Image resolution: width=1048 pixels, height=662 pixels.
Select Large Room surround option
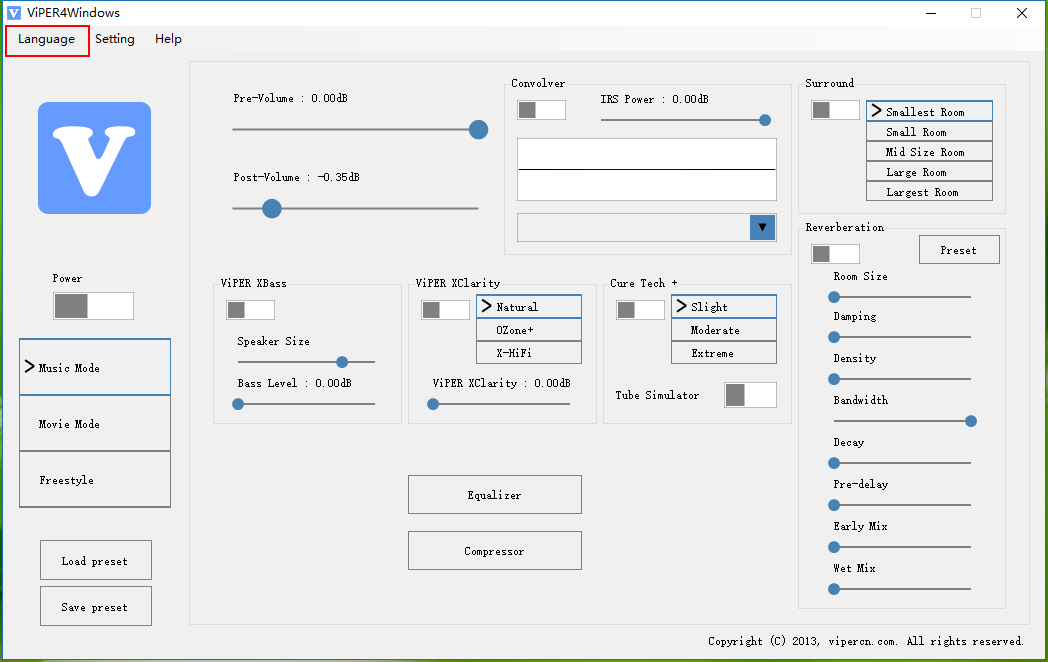[929, 172]
